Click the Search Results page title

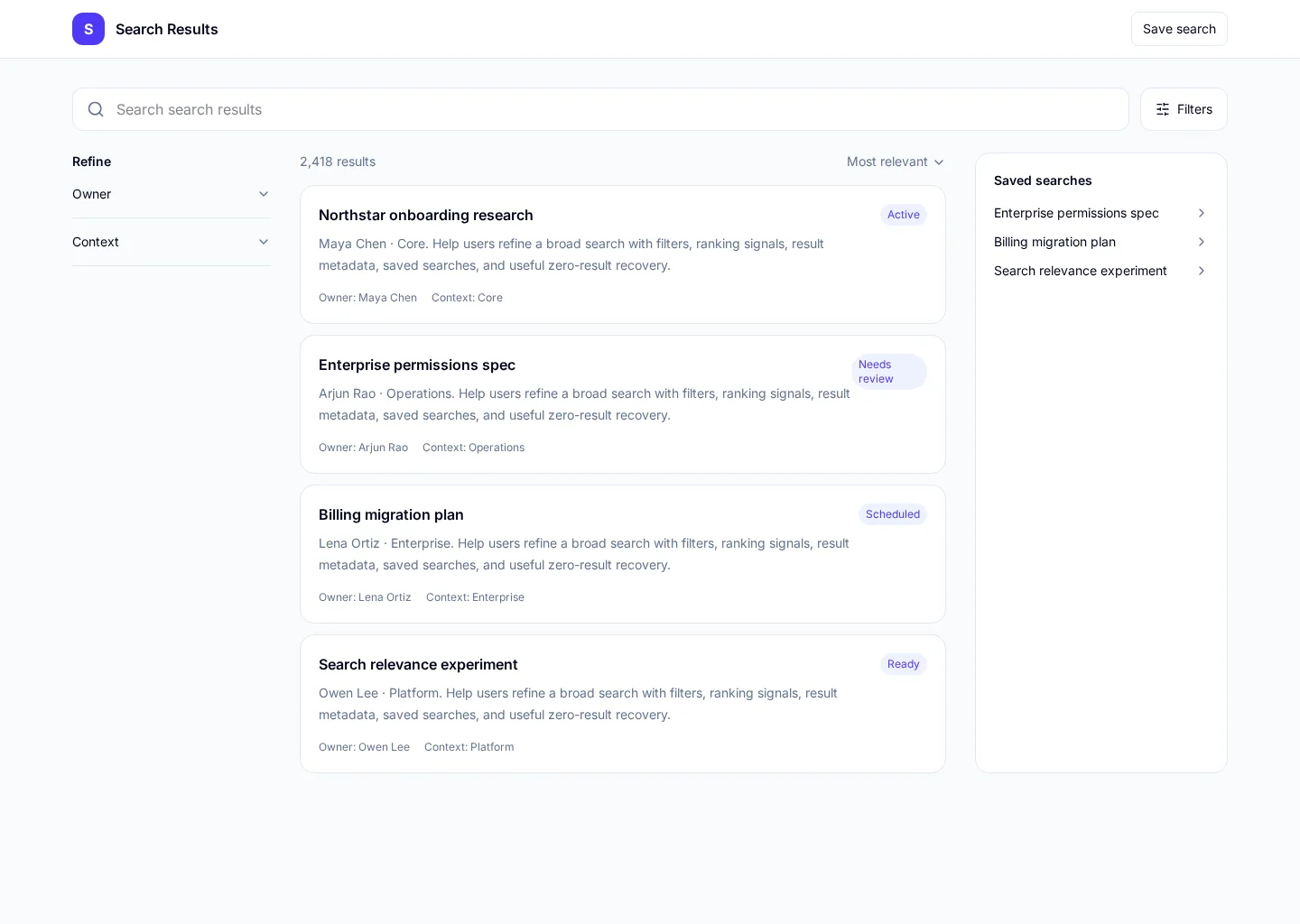(167, 29)
